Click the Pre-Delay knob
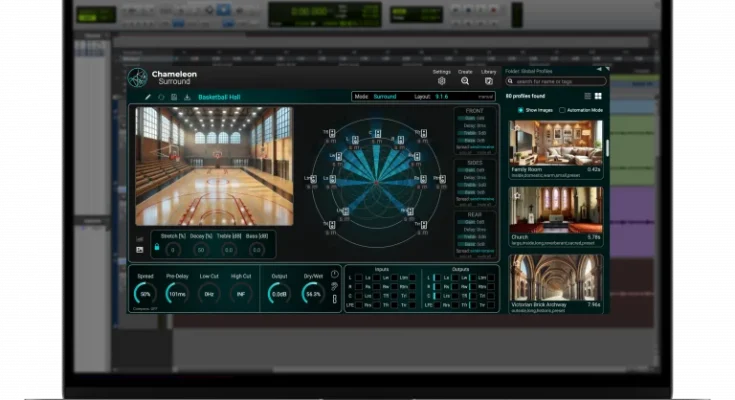This screenshot has height=400, width=735. (x=178, y=295)
